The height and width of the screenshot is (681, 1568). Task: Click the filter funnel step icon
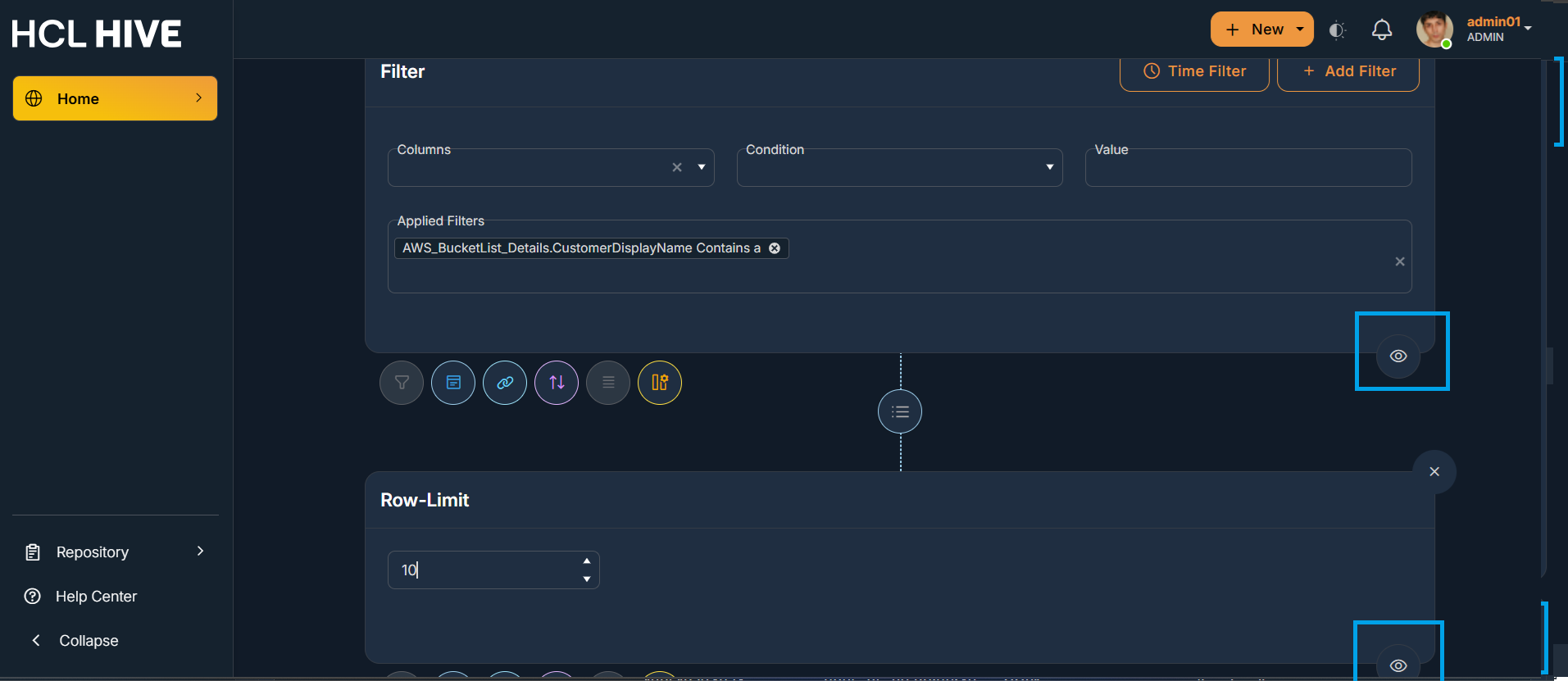[x=402, y=383]
